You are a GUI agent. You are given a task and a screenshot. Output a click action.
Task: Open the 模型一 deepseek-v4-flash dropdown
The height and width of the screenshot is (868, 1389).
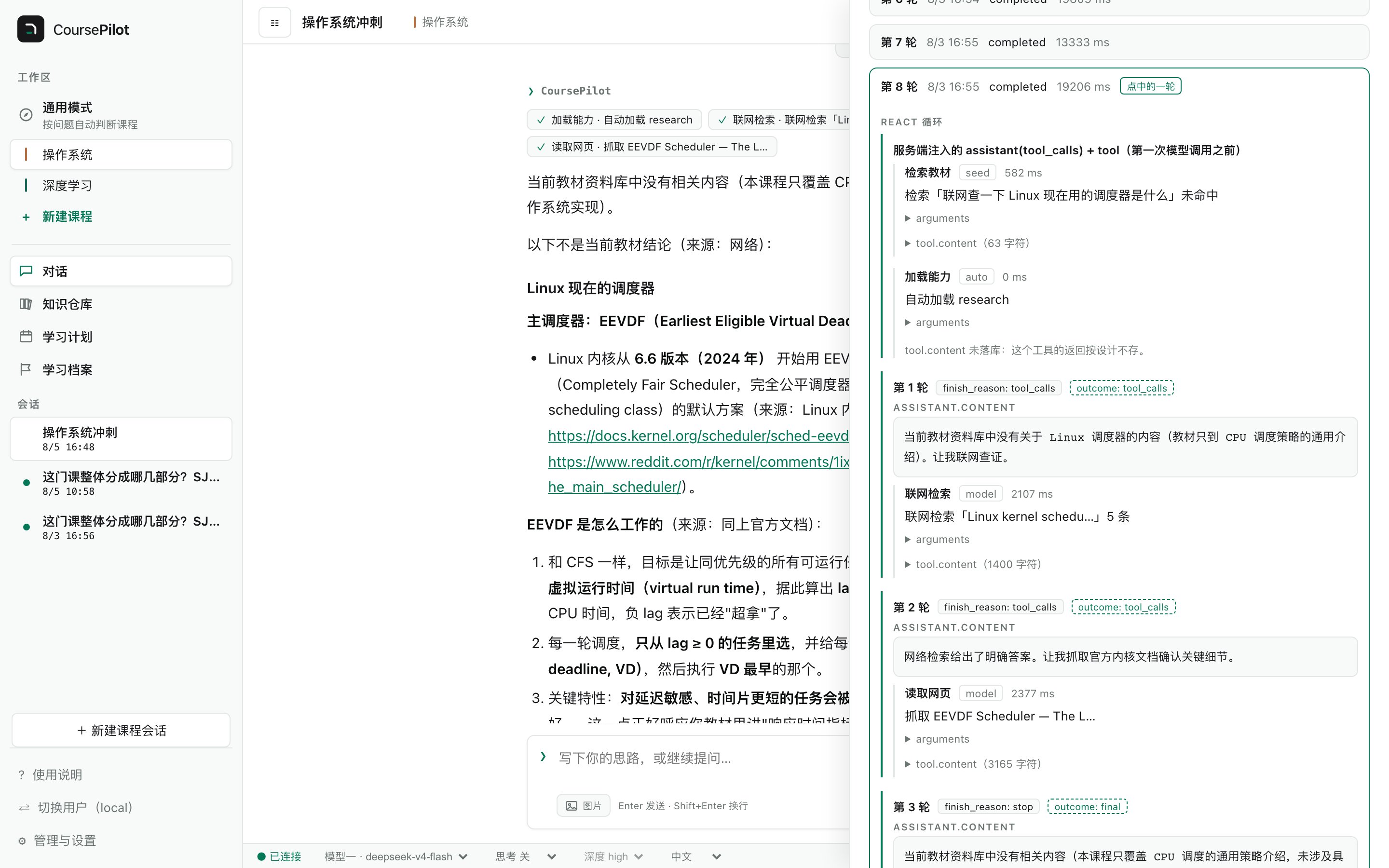click(x=396, y=856)
